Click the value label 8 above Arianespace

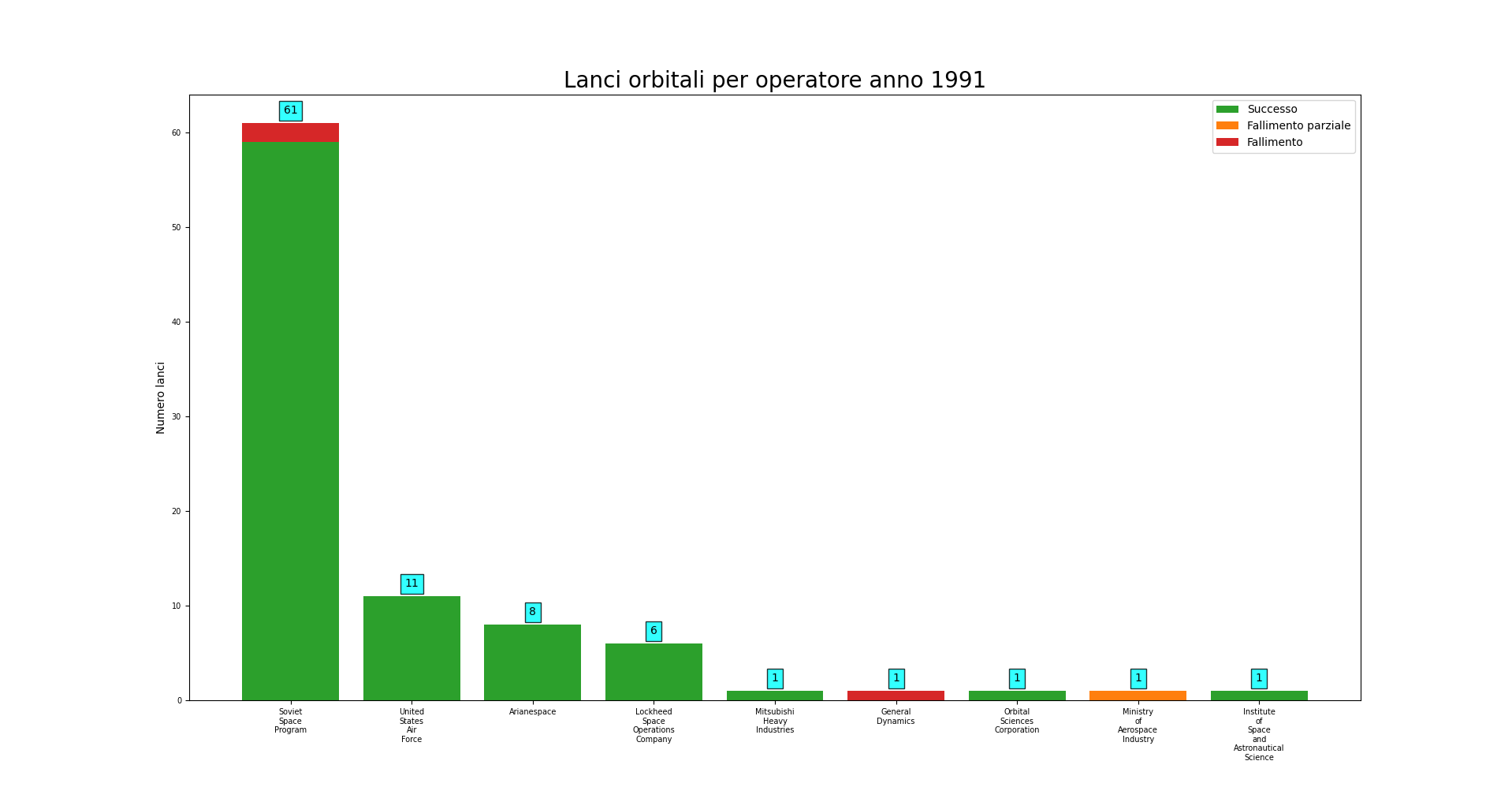(533, 613)
